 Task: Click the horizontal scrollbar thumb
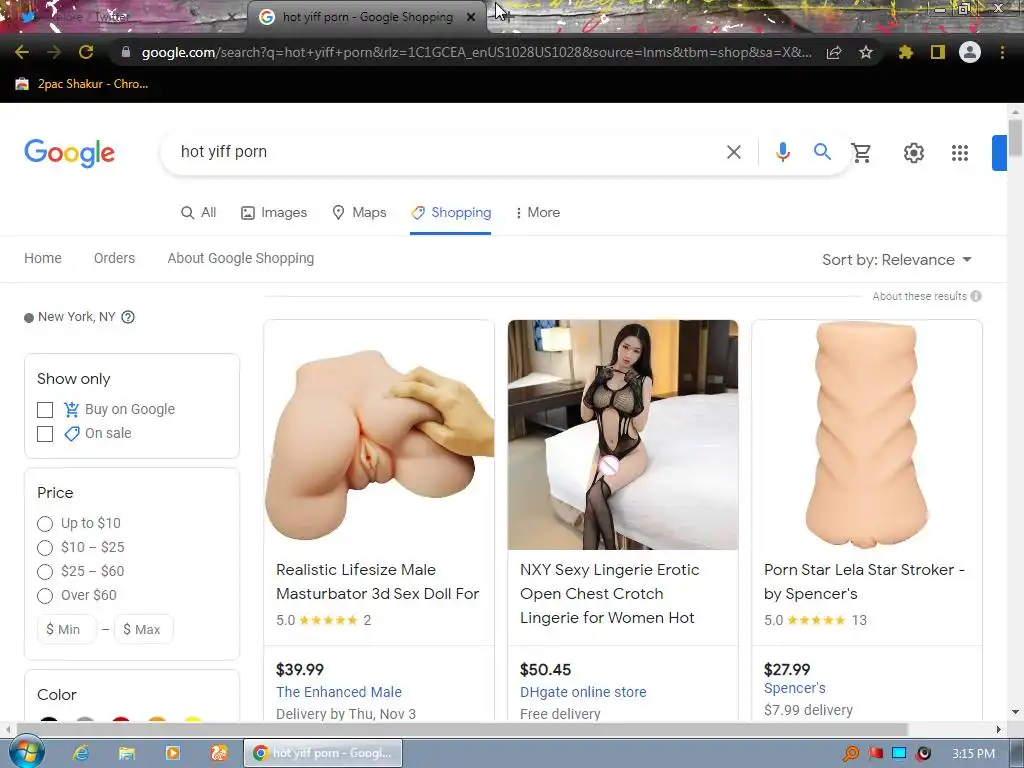tap(462, 729)
